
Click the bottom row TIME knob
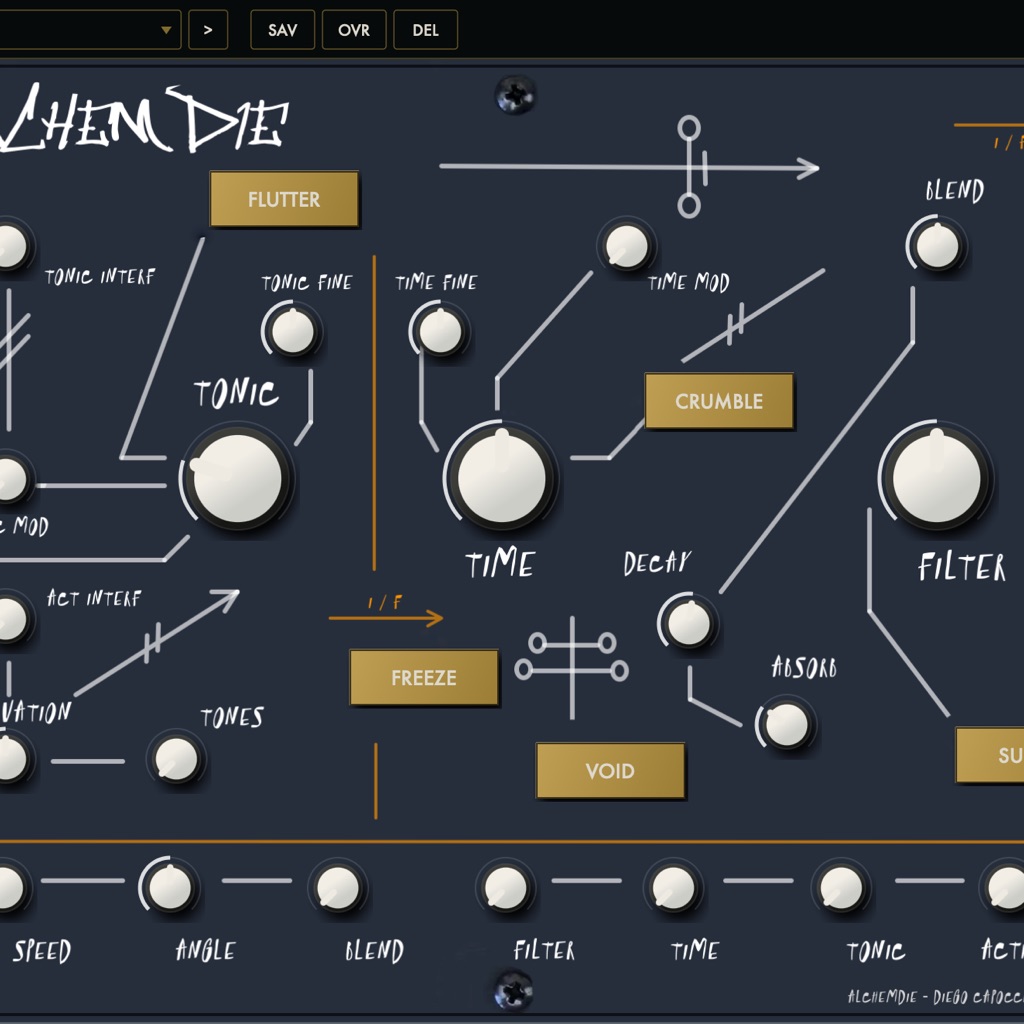click(x=673, y=888)
